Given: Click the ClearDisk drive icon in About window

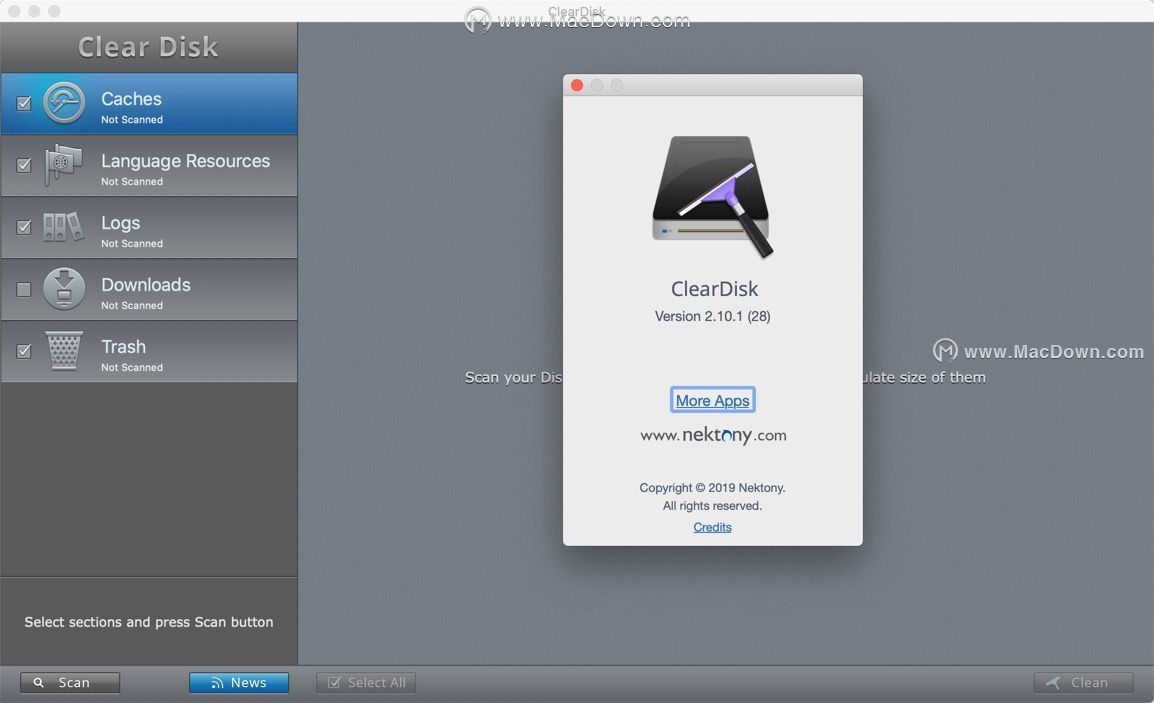Looking at the screenshot, I should pos(712,197).
